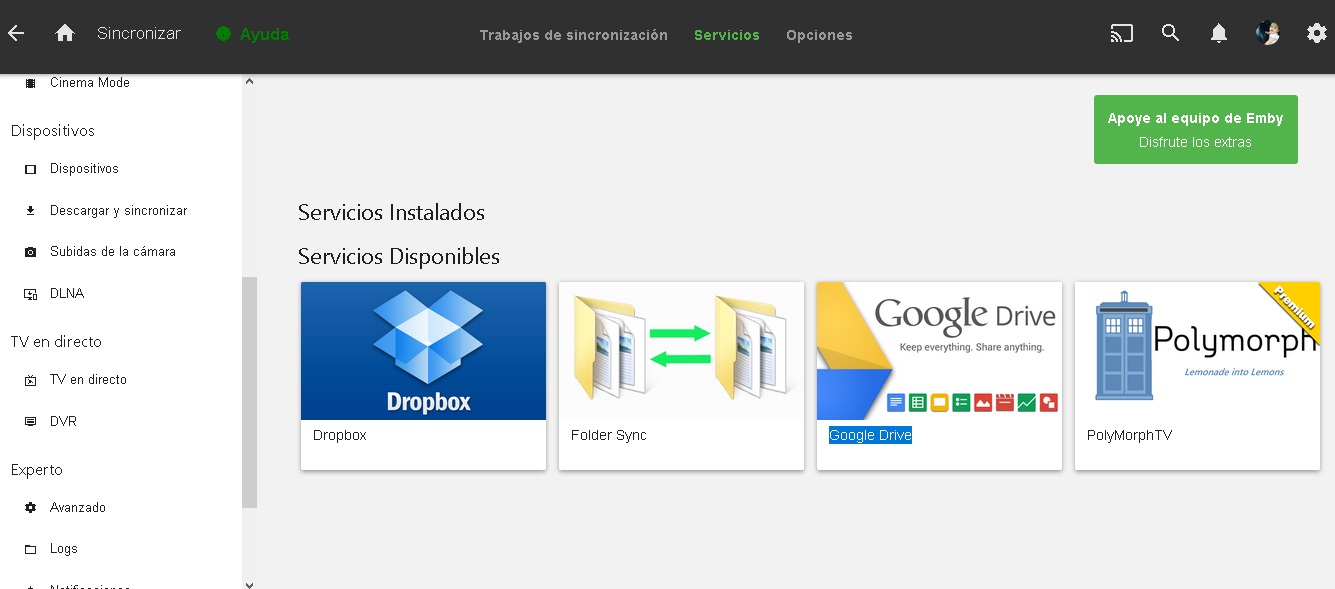Click the green Ayuda circle icon
The width and height of the screenshot is (1335, 589).
(223, 34)
